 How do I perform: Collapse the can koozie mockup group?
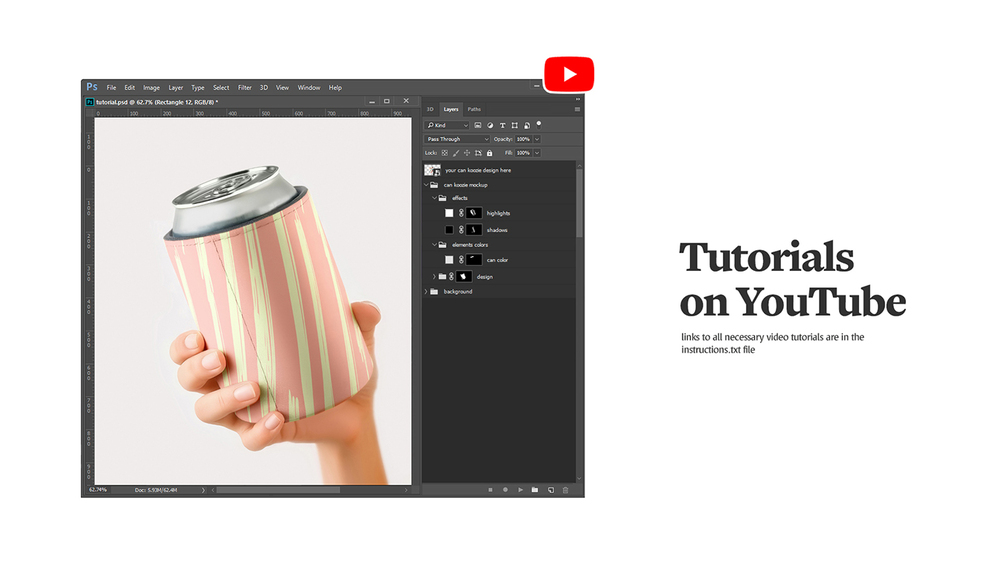click(426, 185)
